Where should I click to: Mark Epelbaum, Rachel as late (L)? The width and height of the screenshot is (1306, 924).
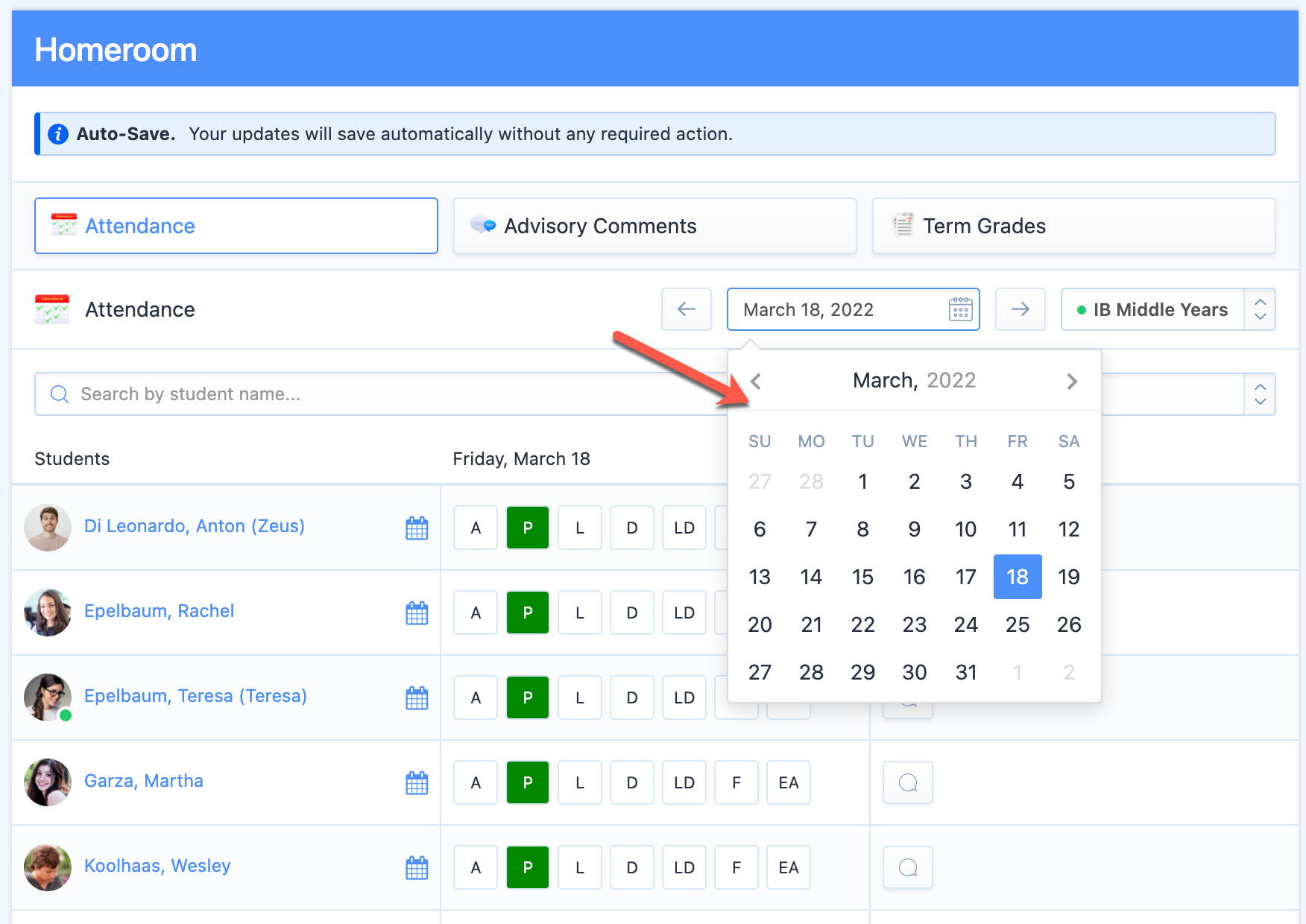[x=579, y=613]
